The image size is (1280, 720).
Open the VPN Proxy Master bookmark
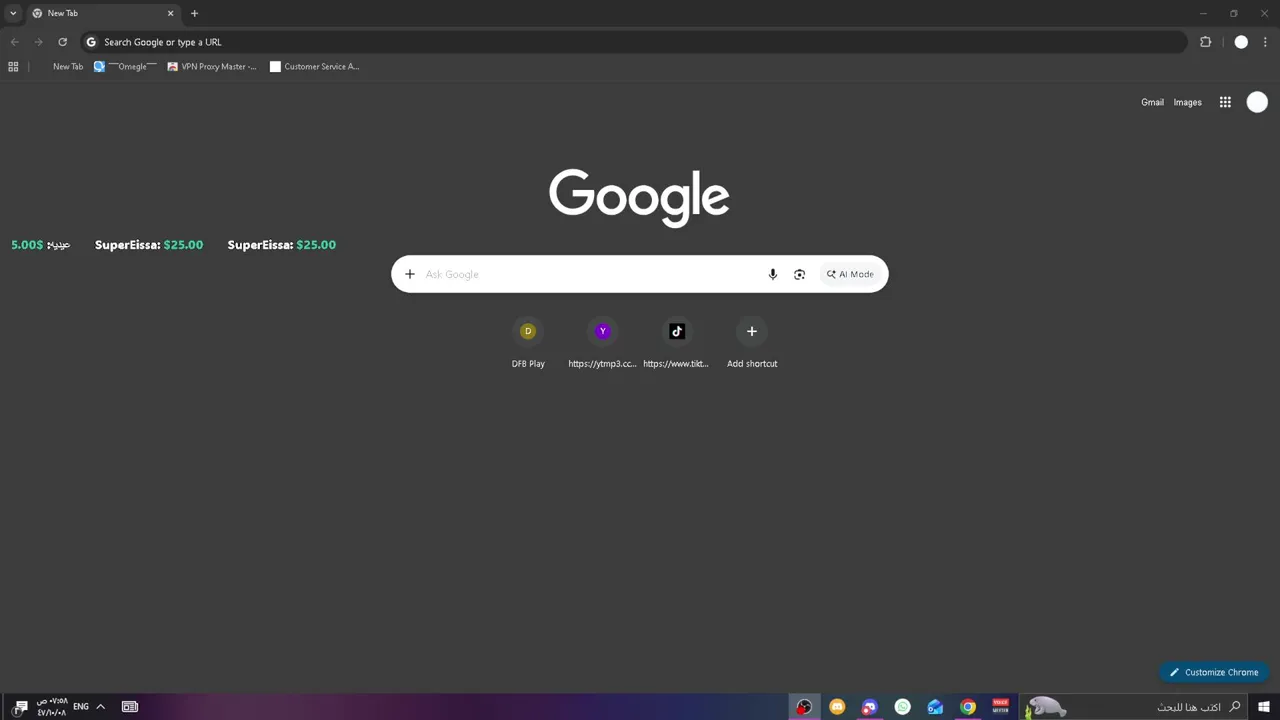(x=212, y=67)
